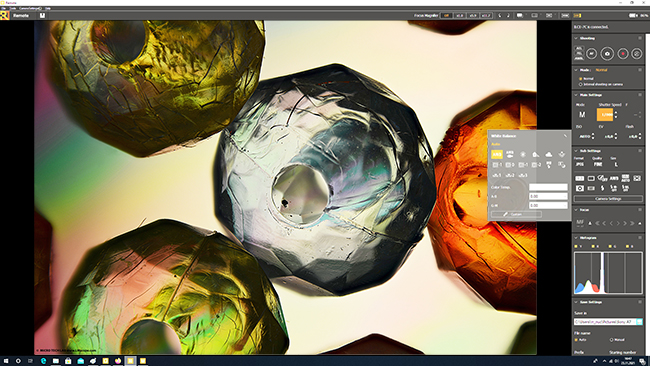Choose the Cloudy white balance preset

548,154
